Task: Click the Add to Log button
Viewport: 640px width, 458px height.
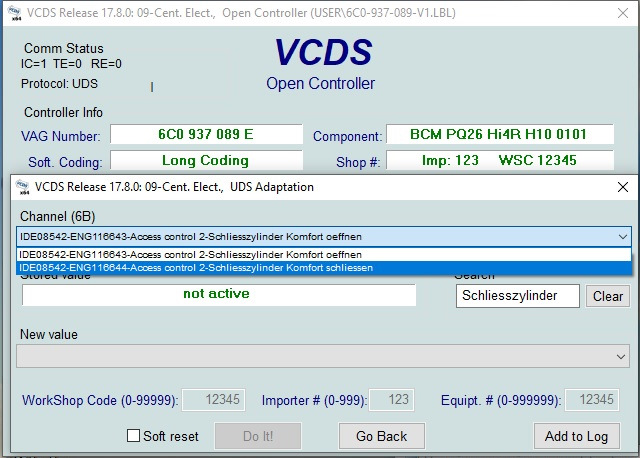Action: pyautogui.click(x=576, y=436)
